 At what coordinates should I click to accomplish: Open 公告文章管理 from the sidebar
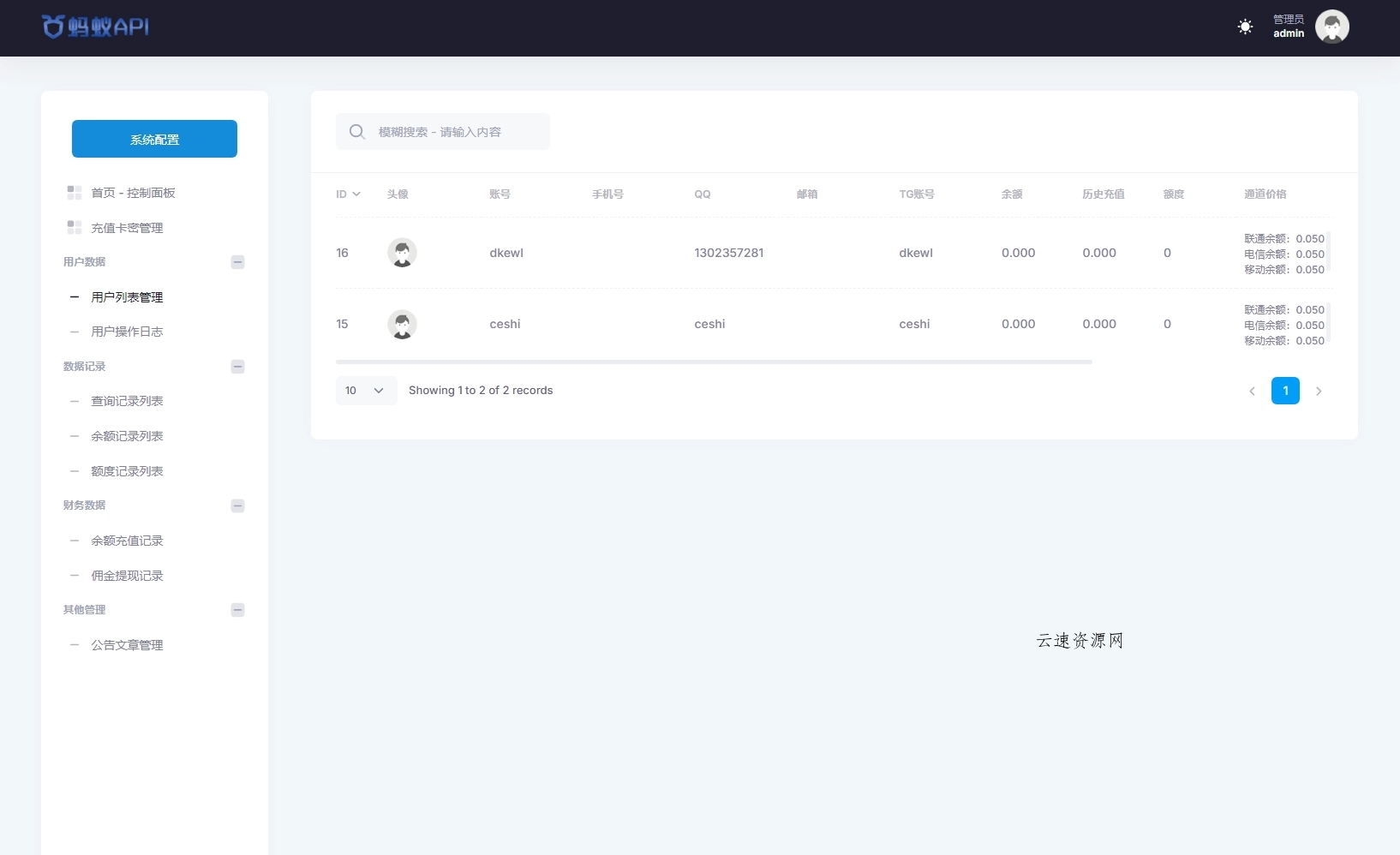[x=128, y=644]
